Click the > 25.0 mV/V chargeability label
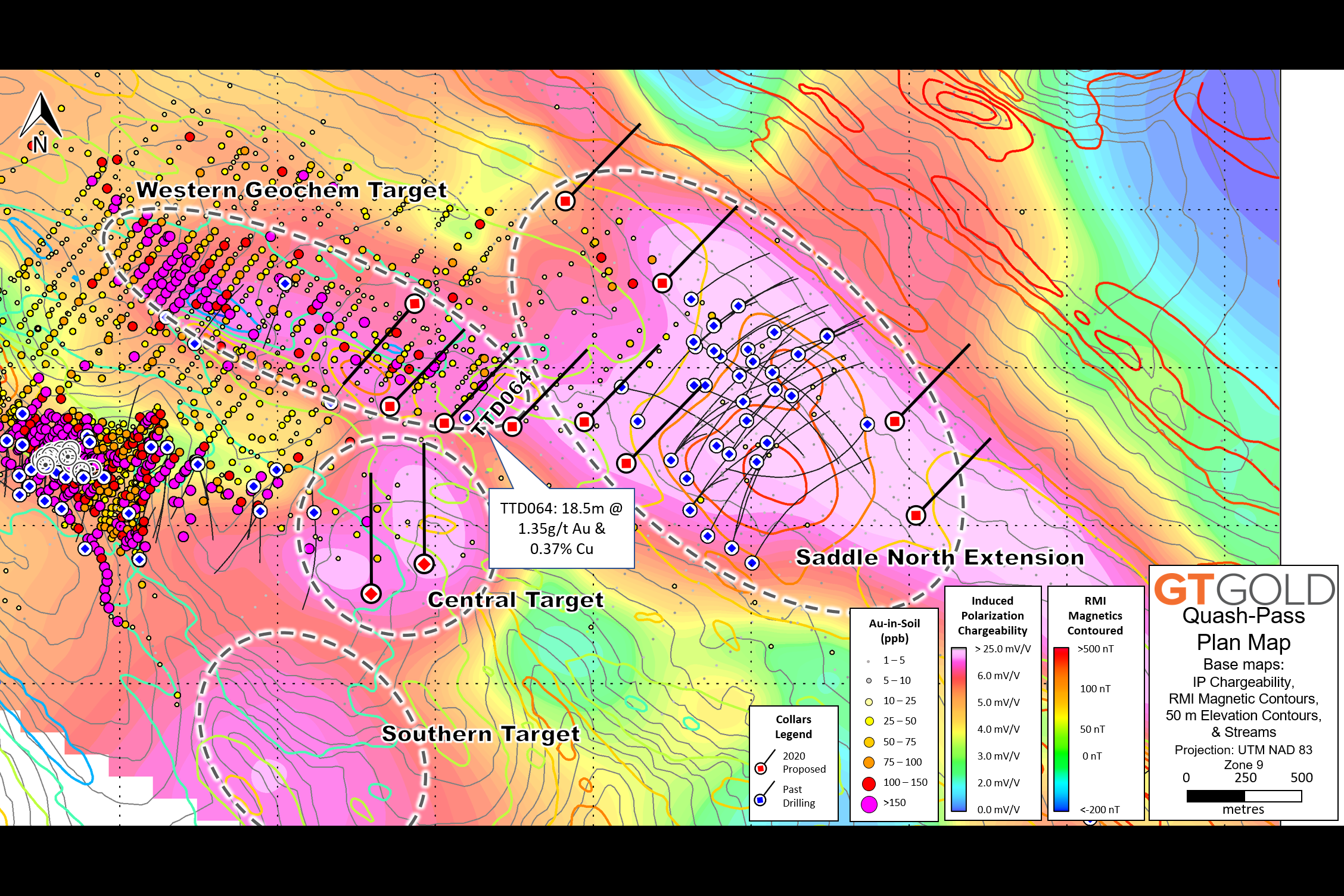Image resolution: width=1344 pixels, height=896 pixels. click(1003, 649)
